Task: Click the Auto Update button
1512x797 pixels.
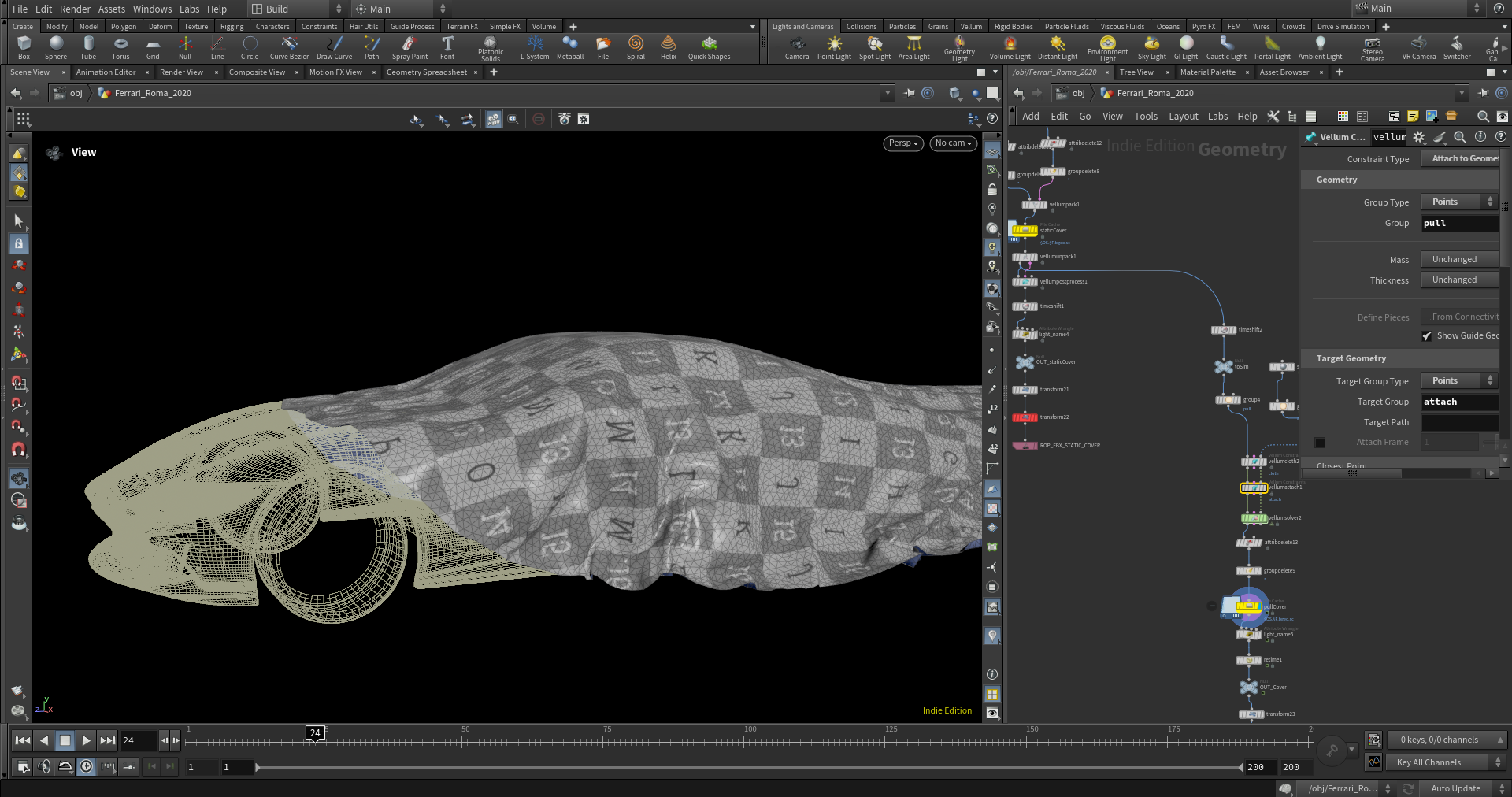Action: pyautogui.click(x=1455, y=788)
